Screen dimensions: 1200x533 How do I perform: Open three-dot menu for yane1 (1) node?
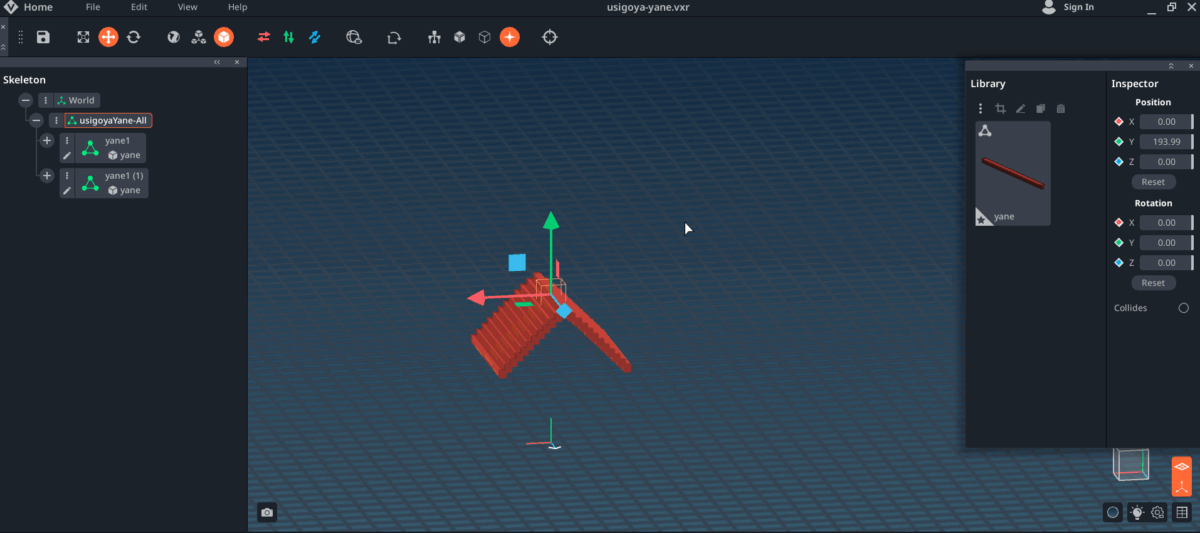(x=67, y=176)
